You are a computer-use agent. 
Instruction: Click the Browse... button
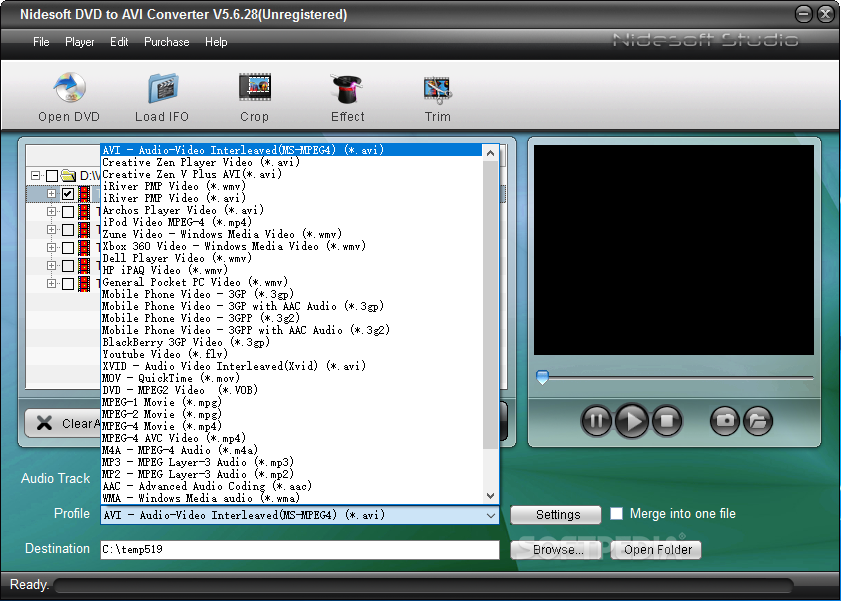556,550
